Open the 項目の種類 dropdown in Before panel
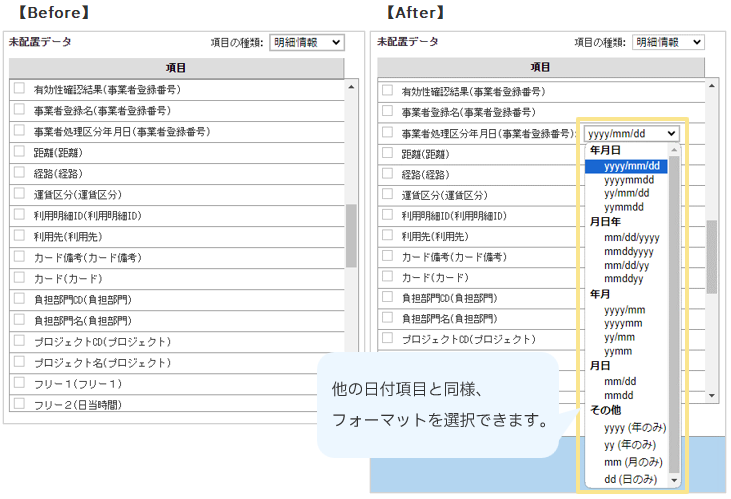Viewport: 731px width, 499px height. (306, 42)
